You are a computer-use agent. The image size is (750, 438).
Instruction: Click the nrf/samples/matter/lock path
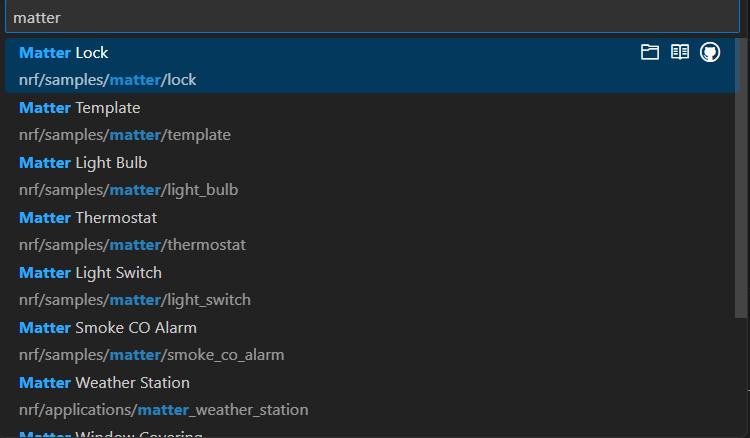tap(107, 80)
